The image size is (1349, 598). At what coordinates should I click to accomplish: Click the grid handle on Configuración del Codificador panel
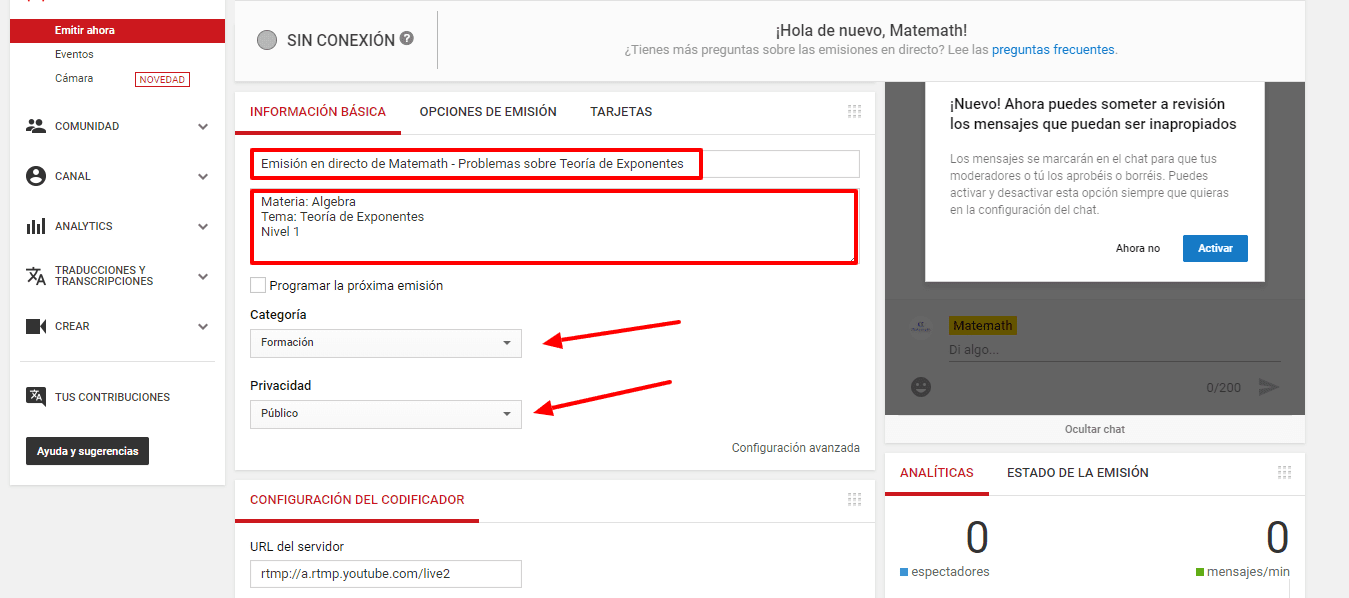[x=854, y=500]
